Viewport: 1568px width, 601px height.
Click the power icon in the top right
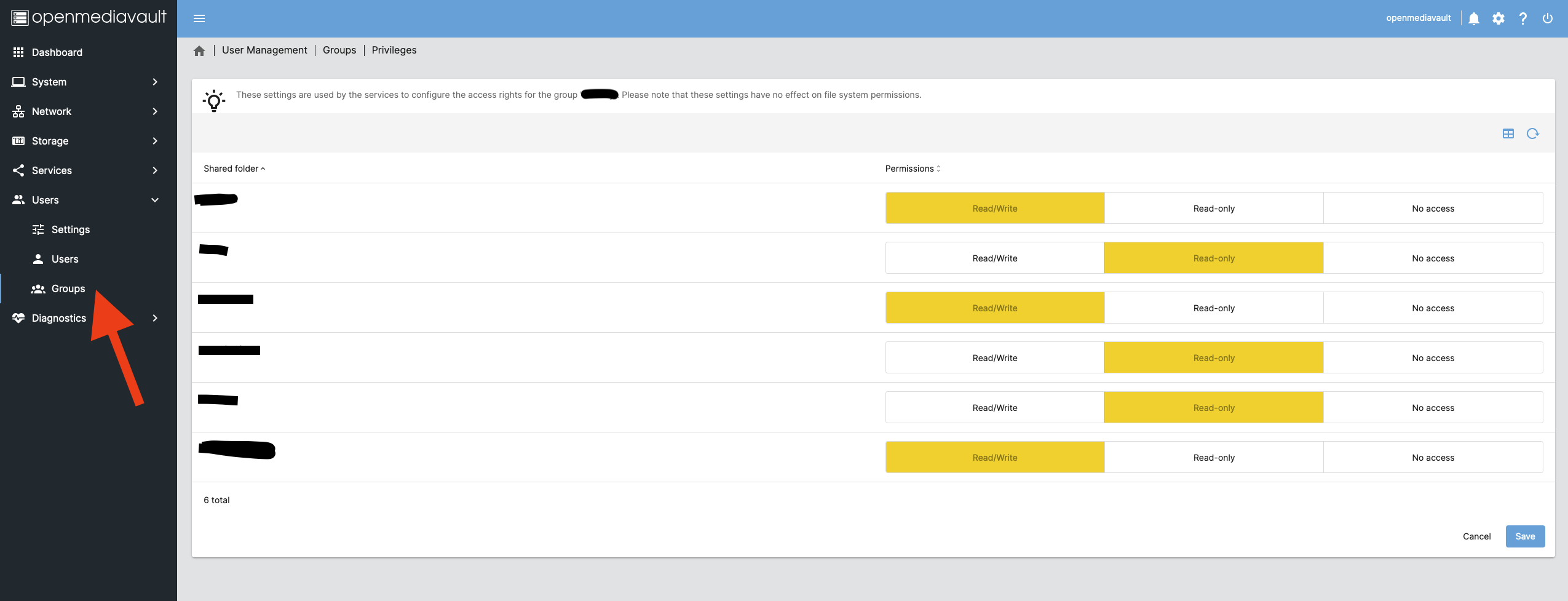tap(1548, 18)
